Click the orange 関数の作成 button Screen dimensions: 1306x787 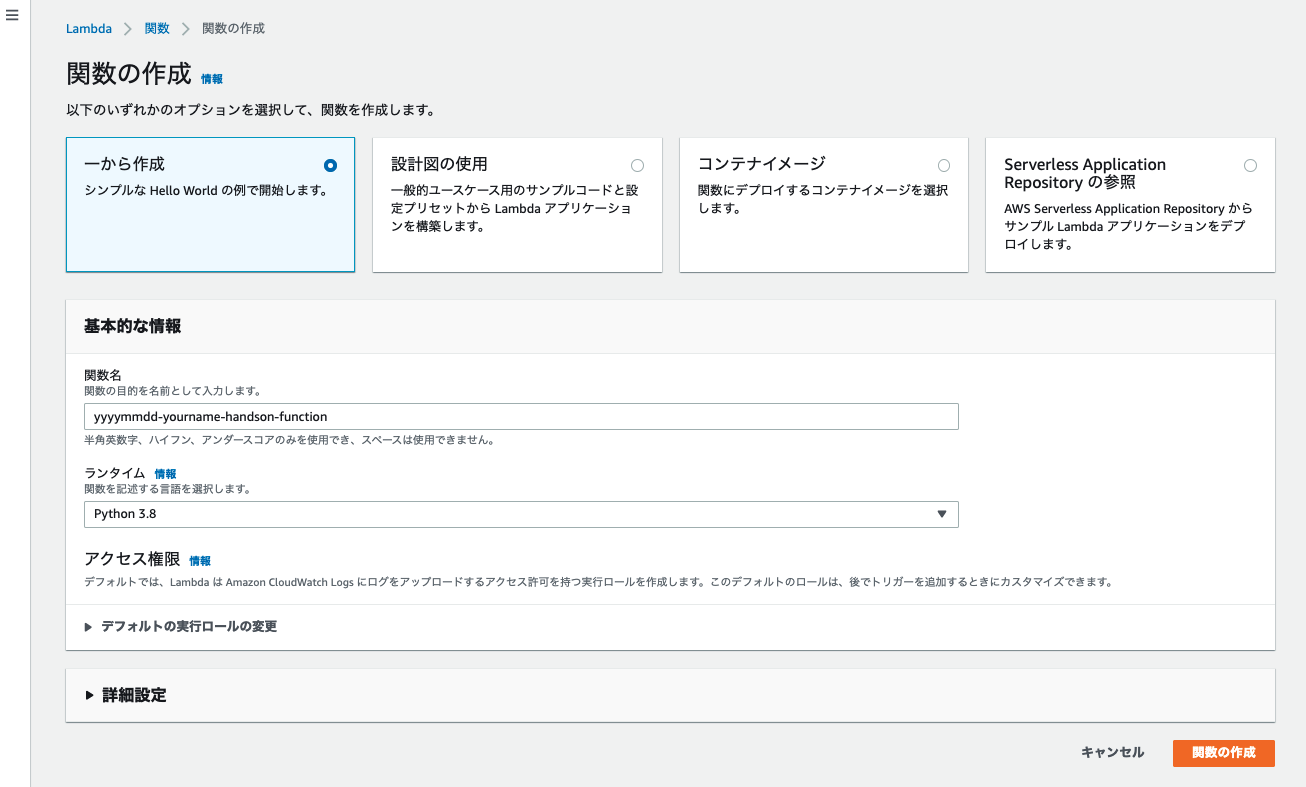click(x=1223, y=753)
